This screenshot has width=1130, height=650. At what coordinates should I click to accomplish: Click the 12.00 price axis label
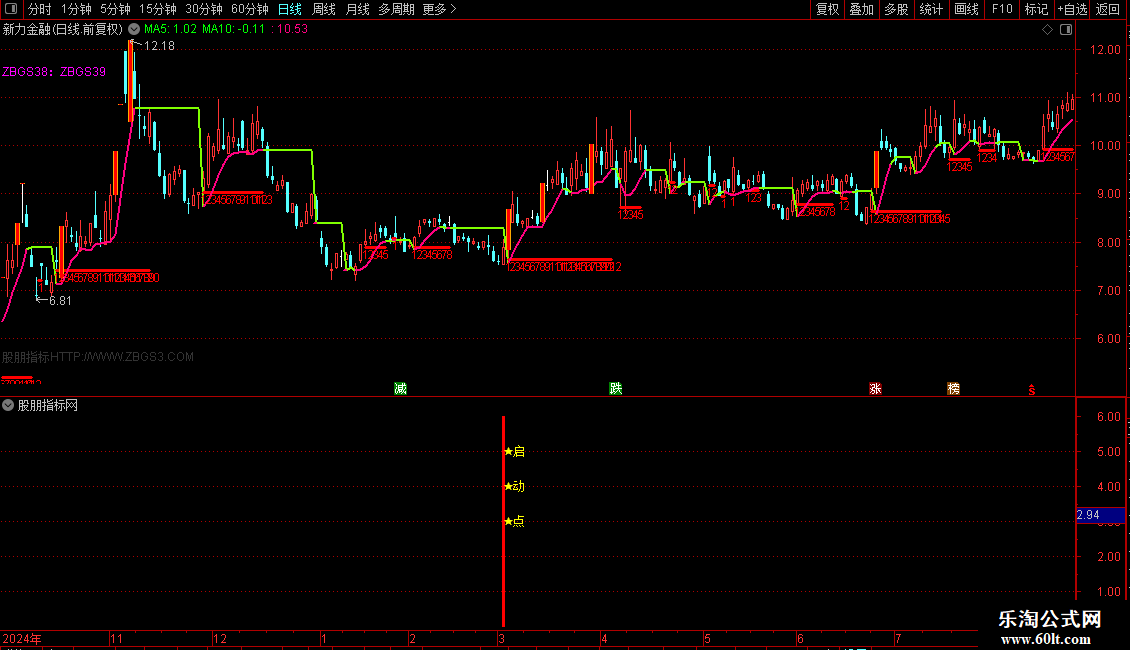1105,50
